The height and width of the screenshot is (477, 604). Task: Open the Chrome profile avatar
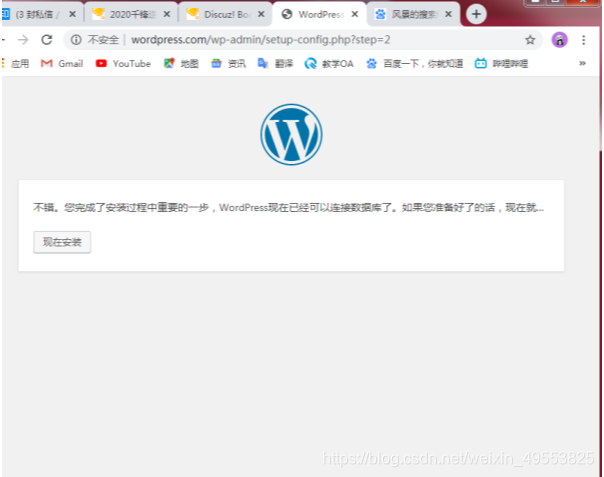(x=559, y=40)
